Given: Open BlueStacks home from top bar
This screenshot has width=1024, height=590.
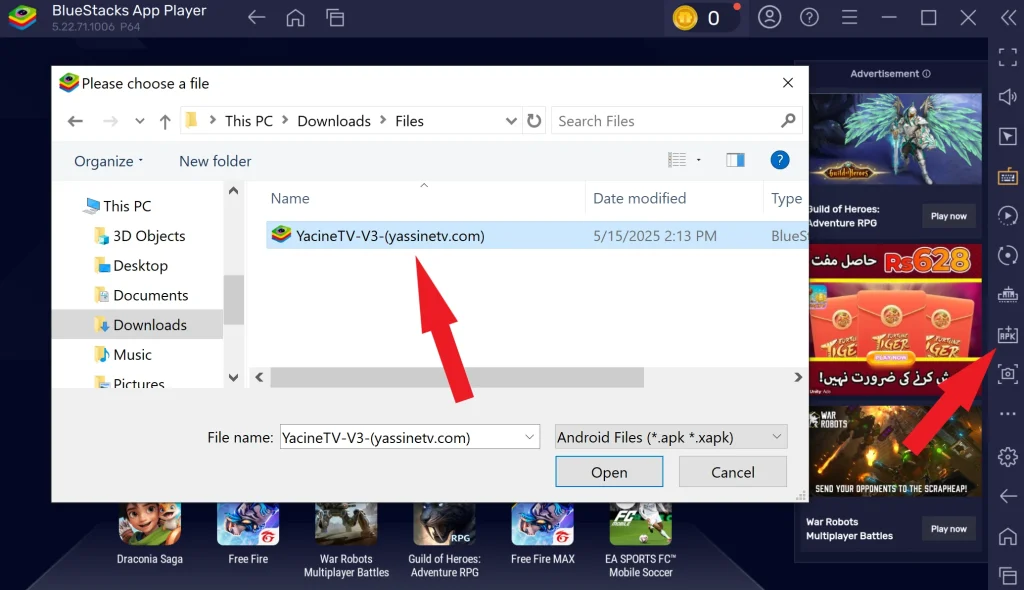Looking at the screenshot, I should coord(295,18).
